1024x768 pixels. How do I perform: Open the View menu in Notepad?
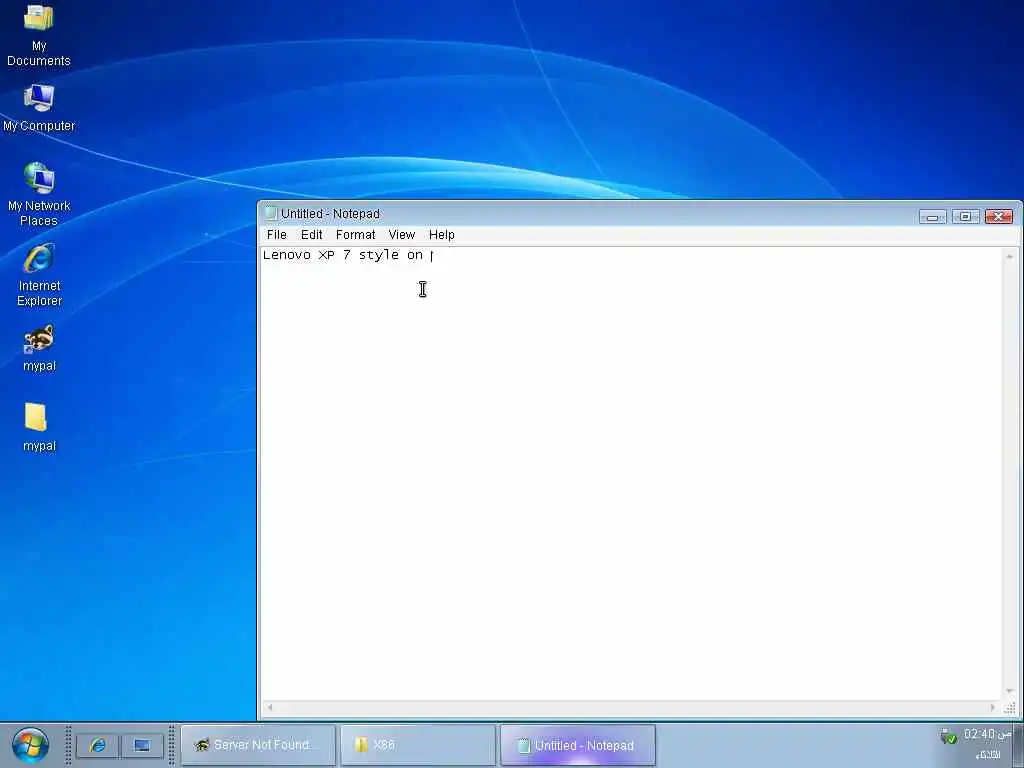402,234
